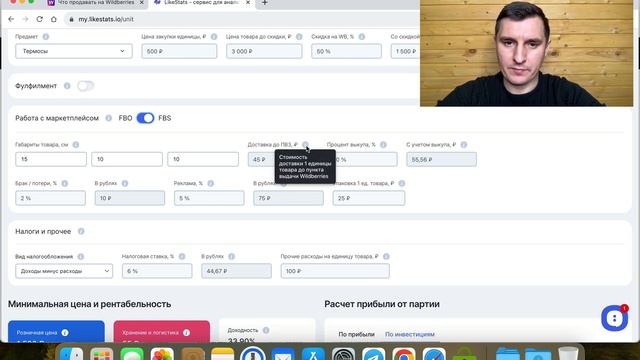This screenshot has width=640, height=360.
Task: Click info icon beside Налоговая ставка
Action: coord(182,256)
